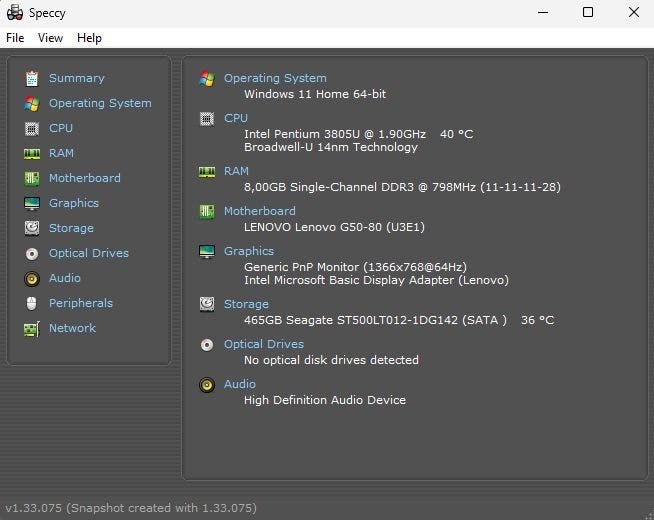
Task: Click Motherboard heading link in summary panel
Action: pos(260,211)
